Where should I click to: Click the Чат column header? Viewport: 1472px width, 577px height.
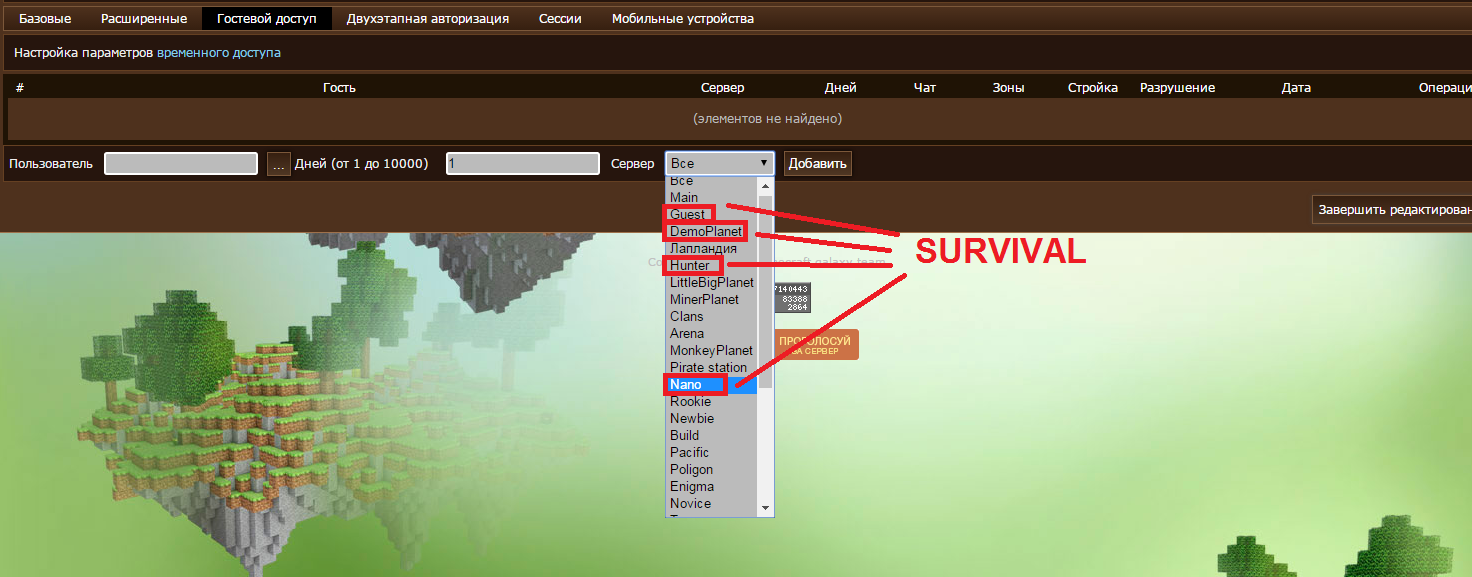(x=925, y=87)
